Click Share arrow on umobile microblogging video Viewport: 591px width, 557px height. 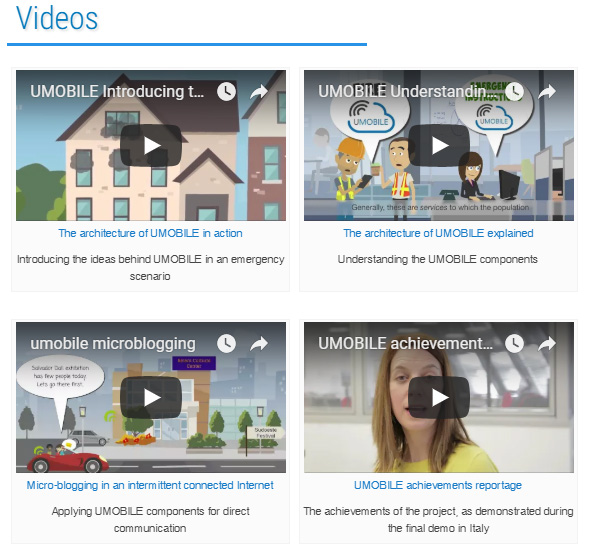tap(259, 343)
